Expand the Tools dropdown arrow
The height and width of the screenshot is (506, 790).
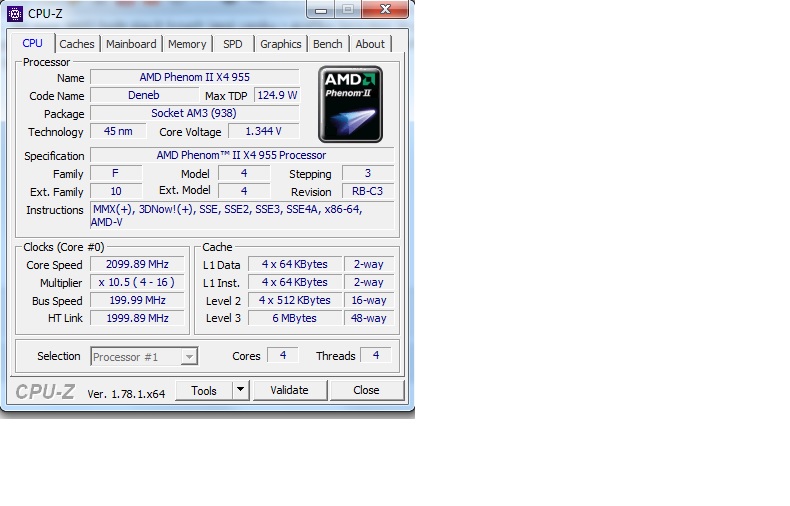pyautogui.click(x=241, y=390)
